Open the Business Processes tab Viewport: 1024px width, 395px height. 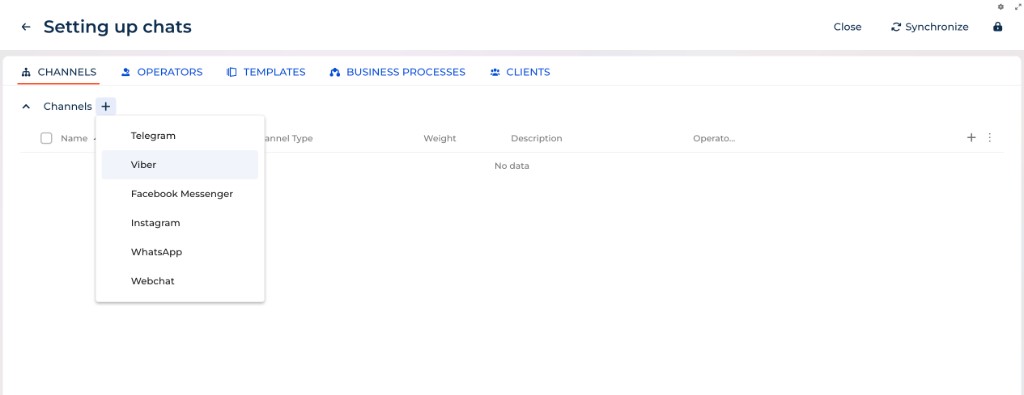(x=398, y=72)
